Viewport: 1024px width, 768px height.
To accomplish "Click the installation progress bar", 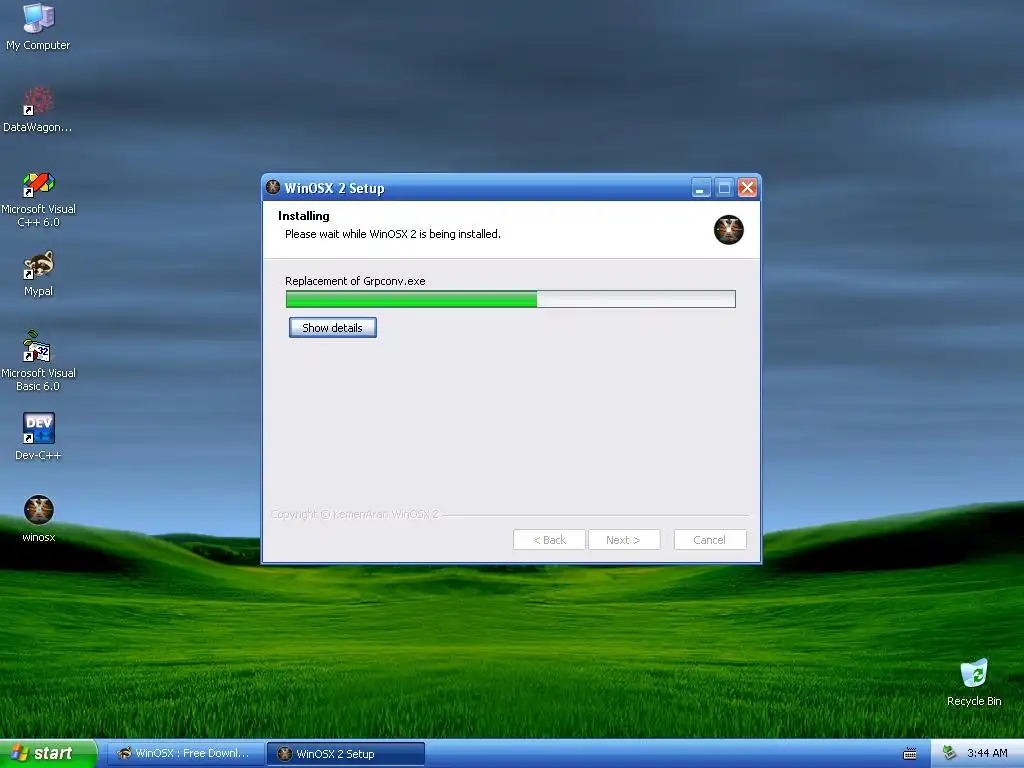I will (x=511, y=299).
